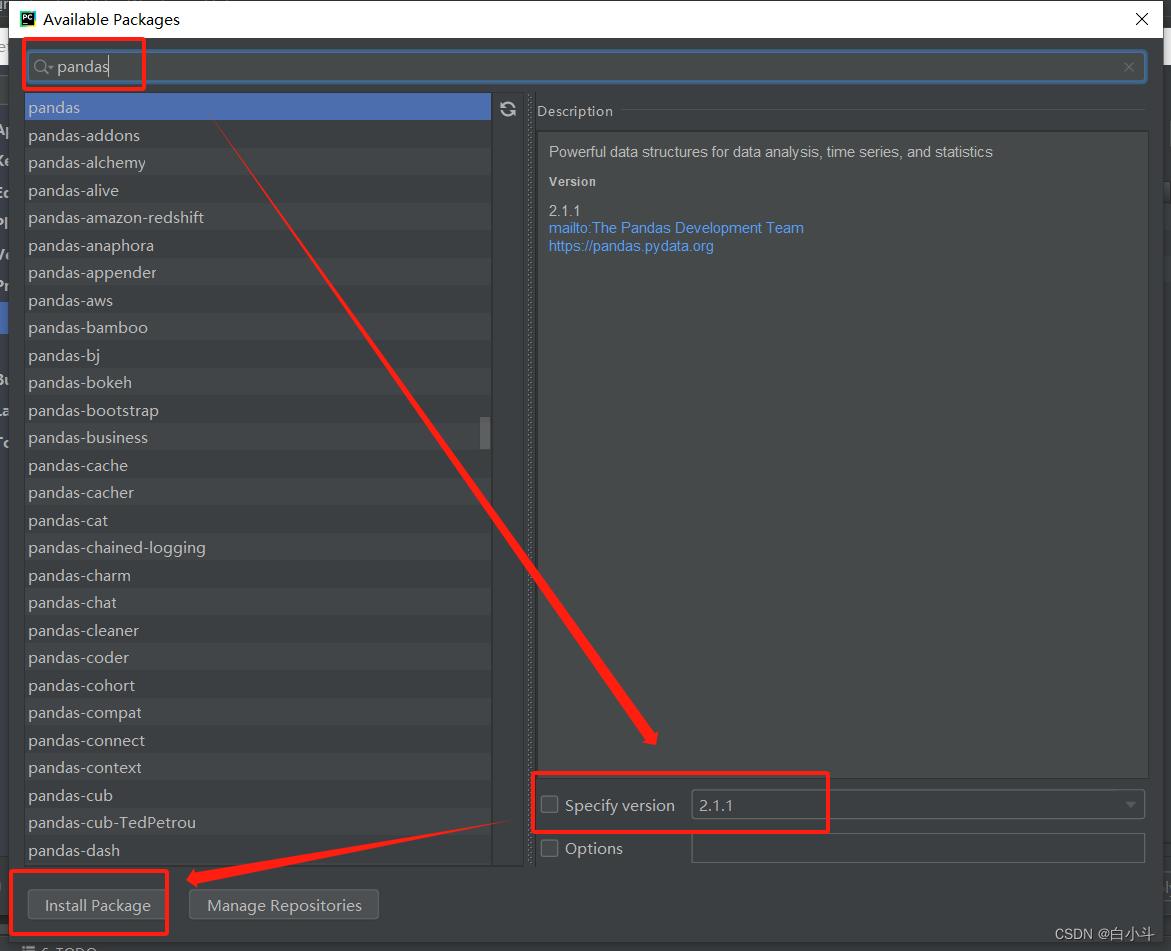The width and height of the screenshot is (1171, 951).
Task: Select pandas-amazon-redshift in the list
Action: pos(258,217)
